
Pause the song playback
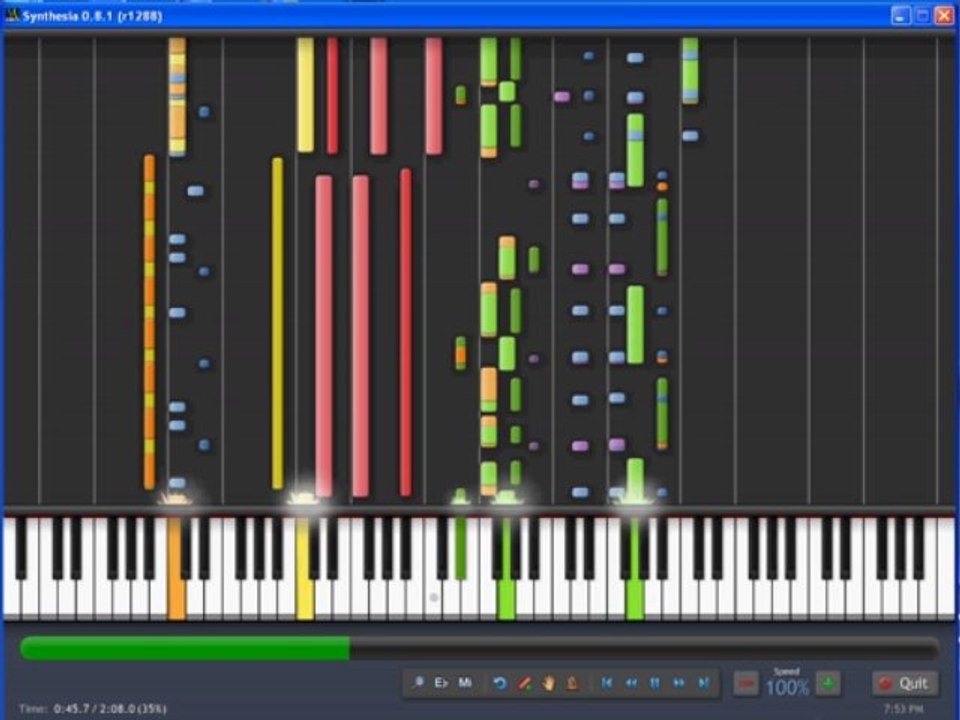(654, 683)
